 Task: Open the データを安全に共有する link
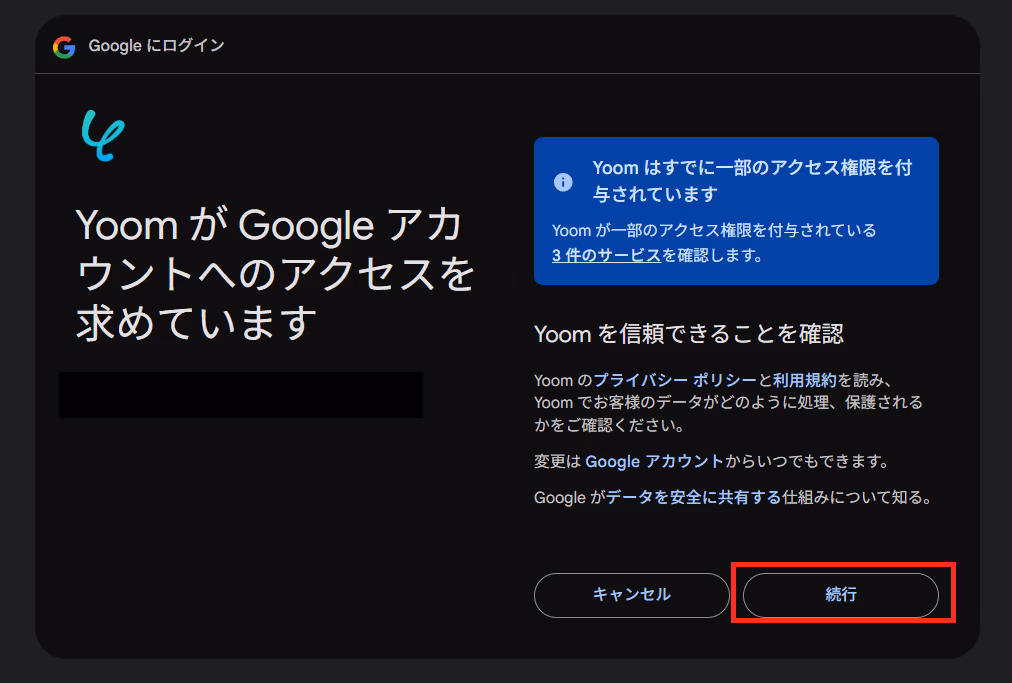pyautogui.click(x=693, y=498)
